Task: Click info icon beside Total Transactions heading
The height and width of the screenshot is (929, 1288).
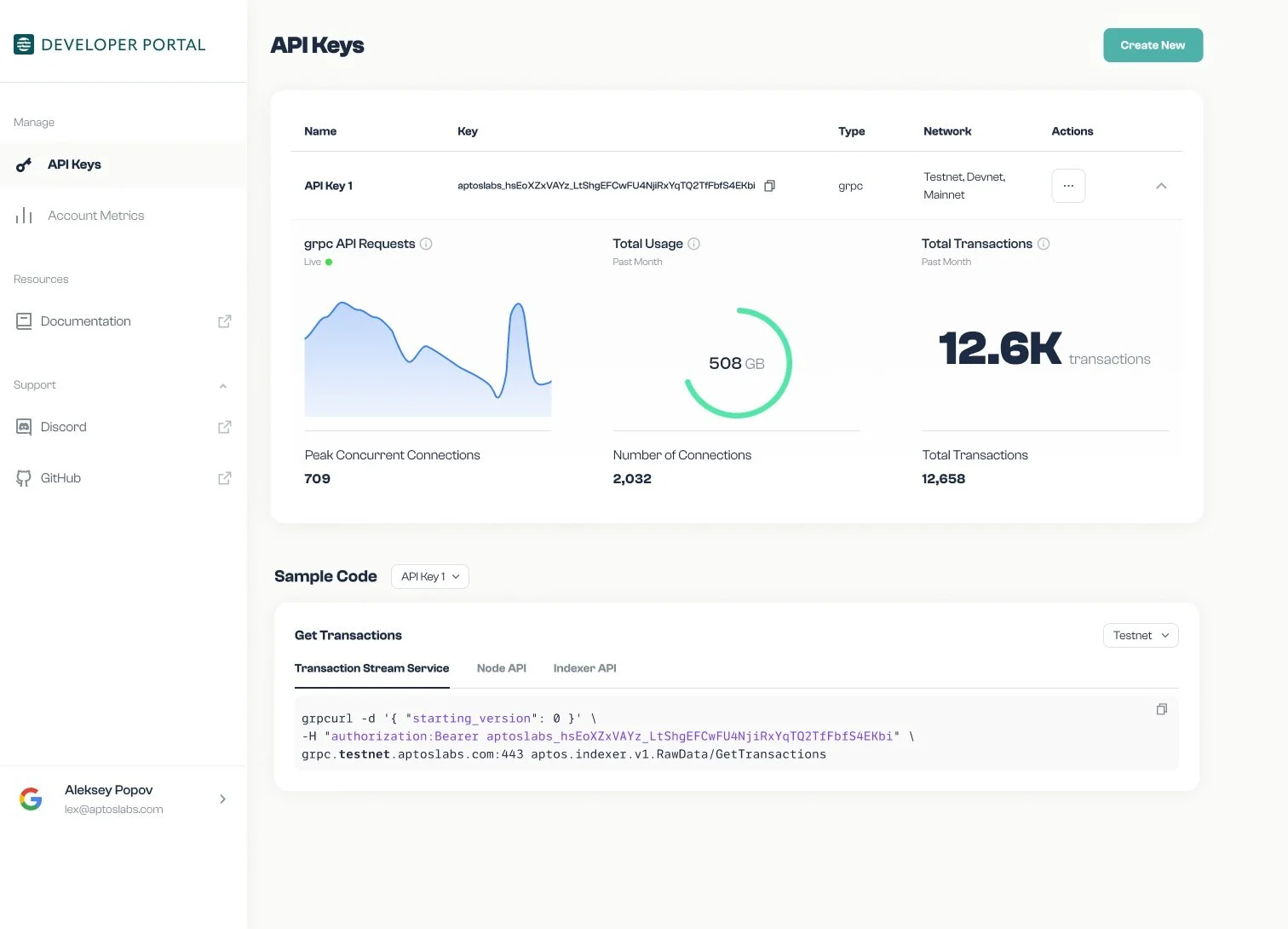Action: 1044,244
